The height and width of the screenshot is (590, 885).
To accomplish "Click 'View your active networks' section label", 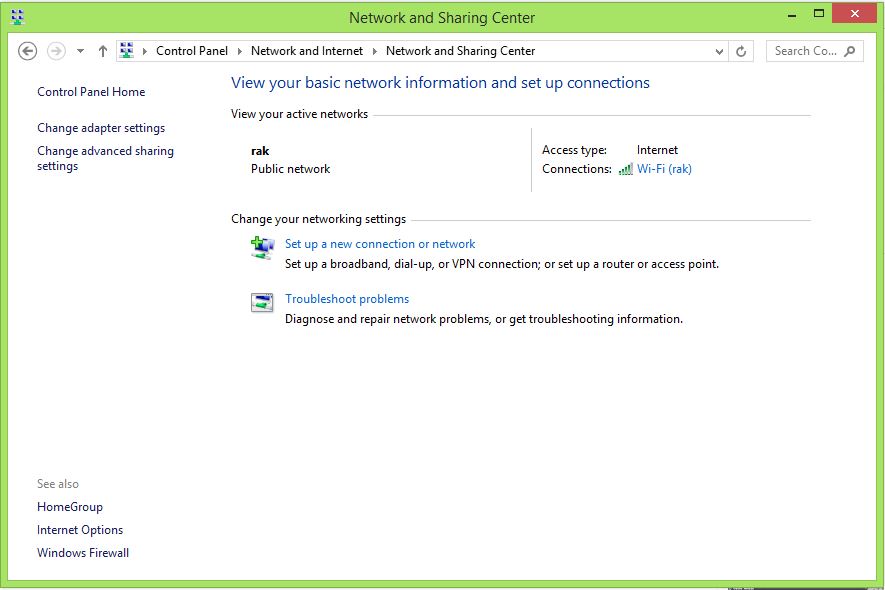I will point(299,114).
